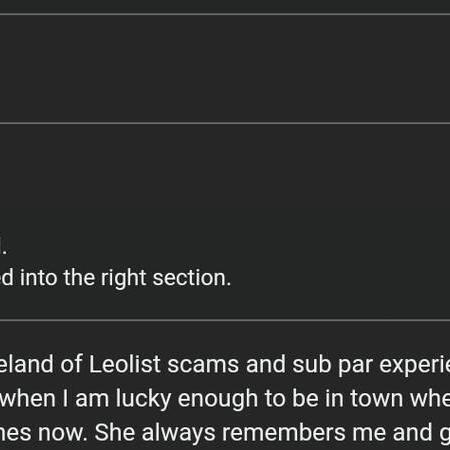The height and width of the screenshot is (450, 450).
Task: Click the word "She" in the post
Action: 115,433
